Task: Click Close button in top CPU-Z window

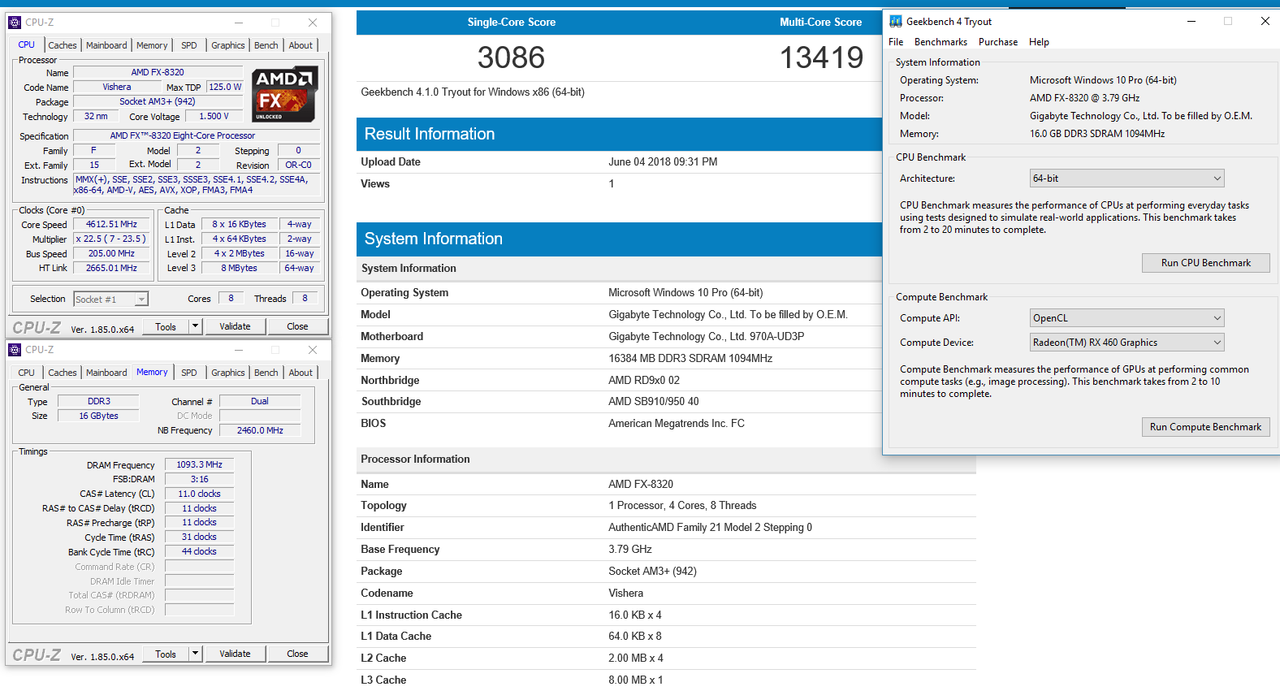Action: [298, 326]
